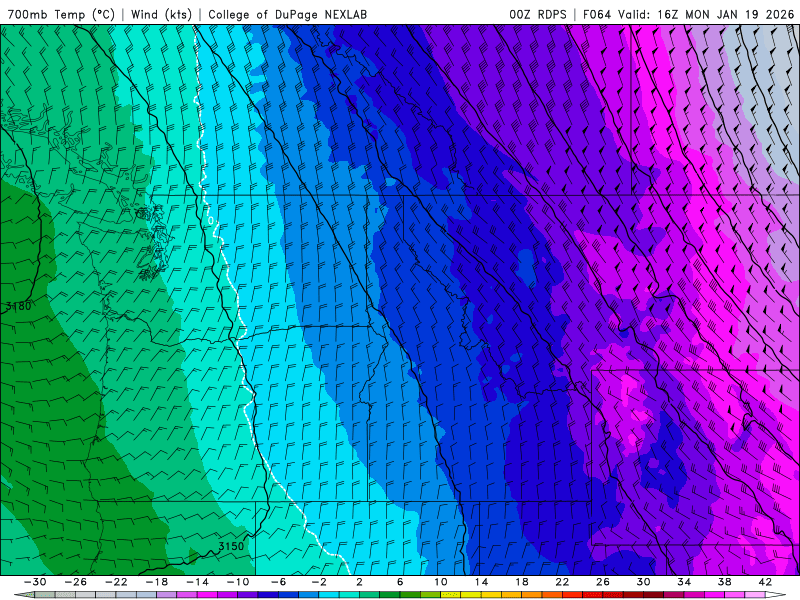Click the 3150 height contour label
Viewport: 800px width, 600px height.
click(x=231, y=546)
